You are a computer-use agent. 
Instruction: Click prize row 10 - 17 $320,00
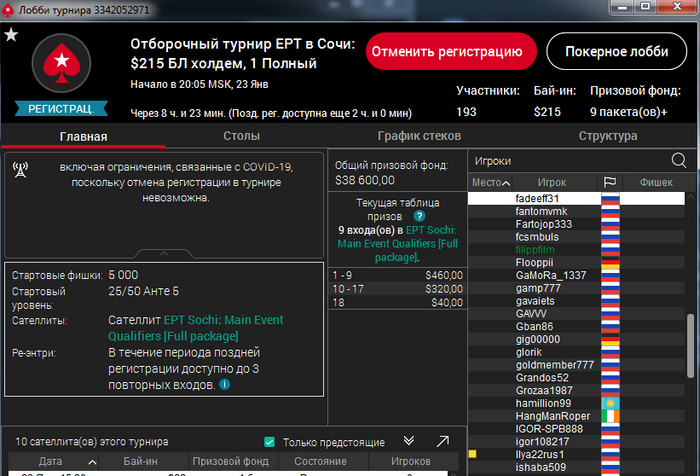click(x=397, y=289)
